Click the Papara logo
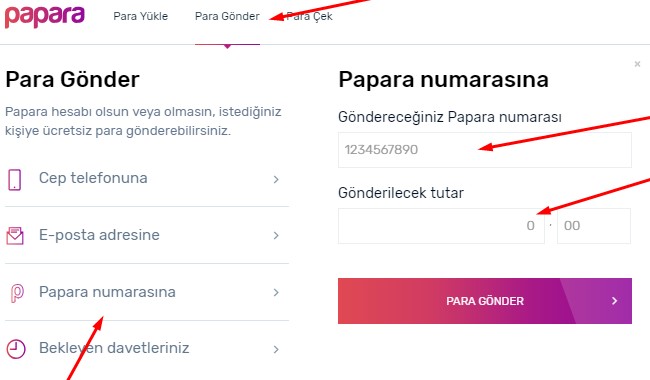This screenshot has width=650, height=380. [45, 17]
